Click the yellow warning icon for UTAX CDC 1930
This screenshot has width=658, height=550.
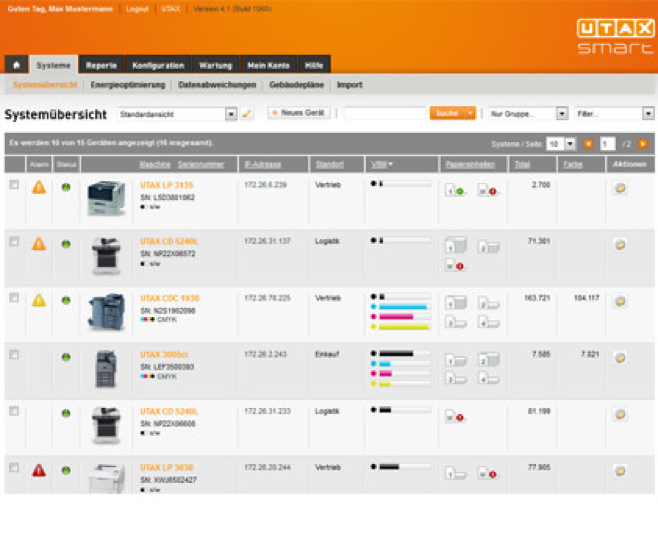39,300
